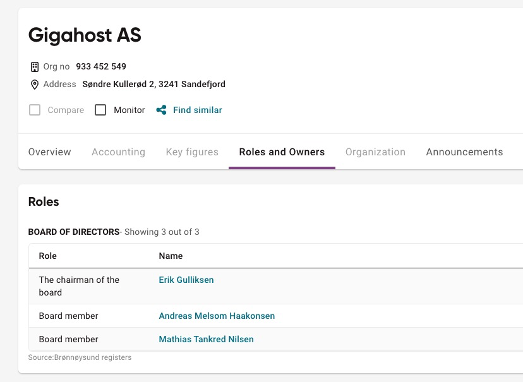Switch to the Overview tab
Image resolution: width=523 pixels, height=382 pixels.
pos(50,152)
